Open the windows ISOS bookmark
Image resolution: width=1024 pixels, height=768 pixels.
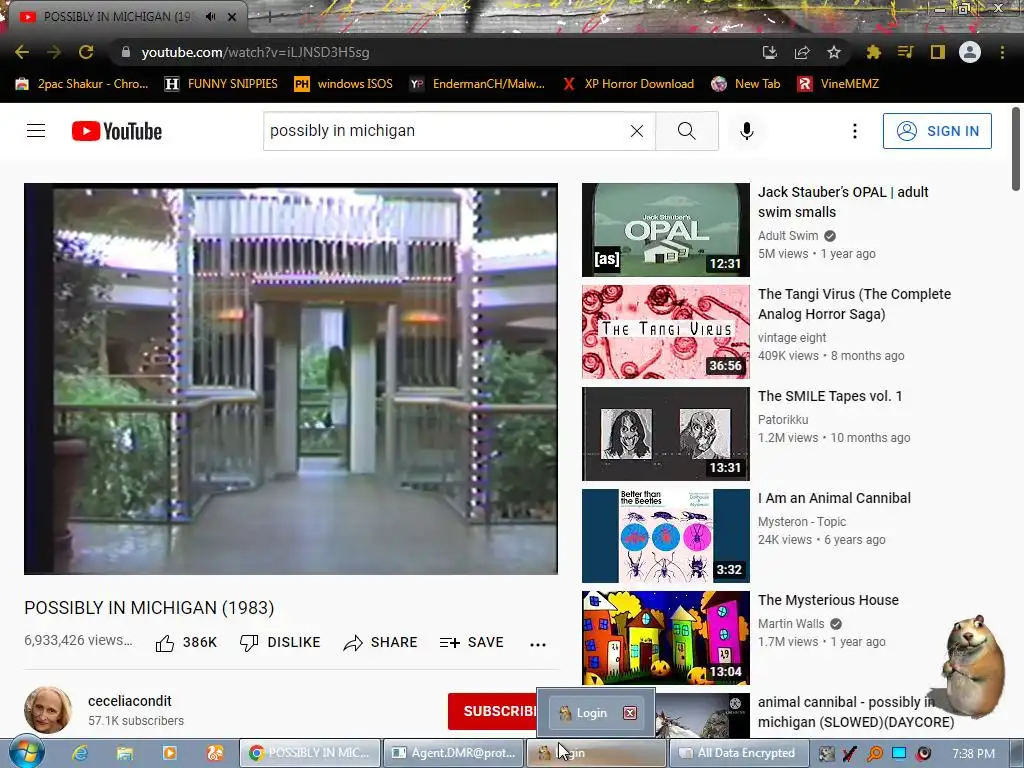[344, 84]
